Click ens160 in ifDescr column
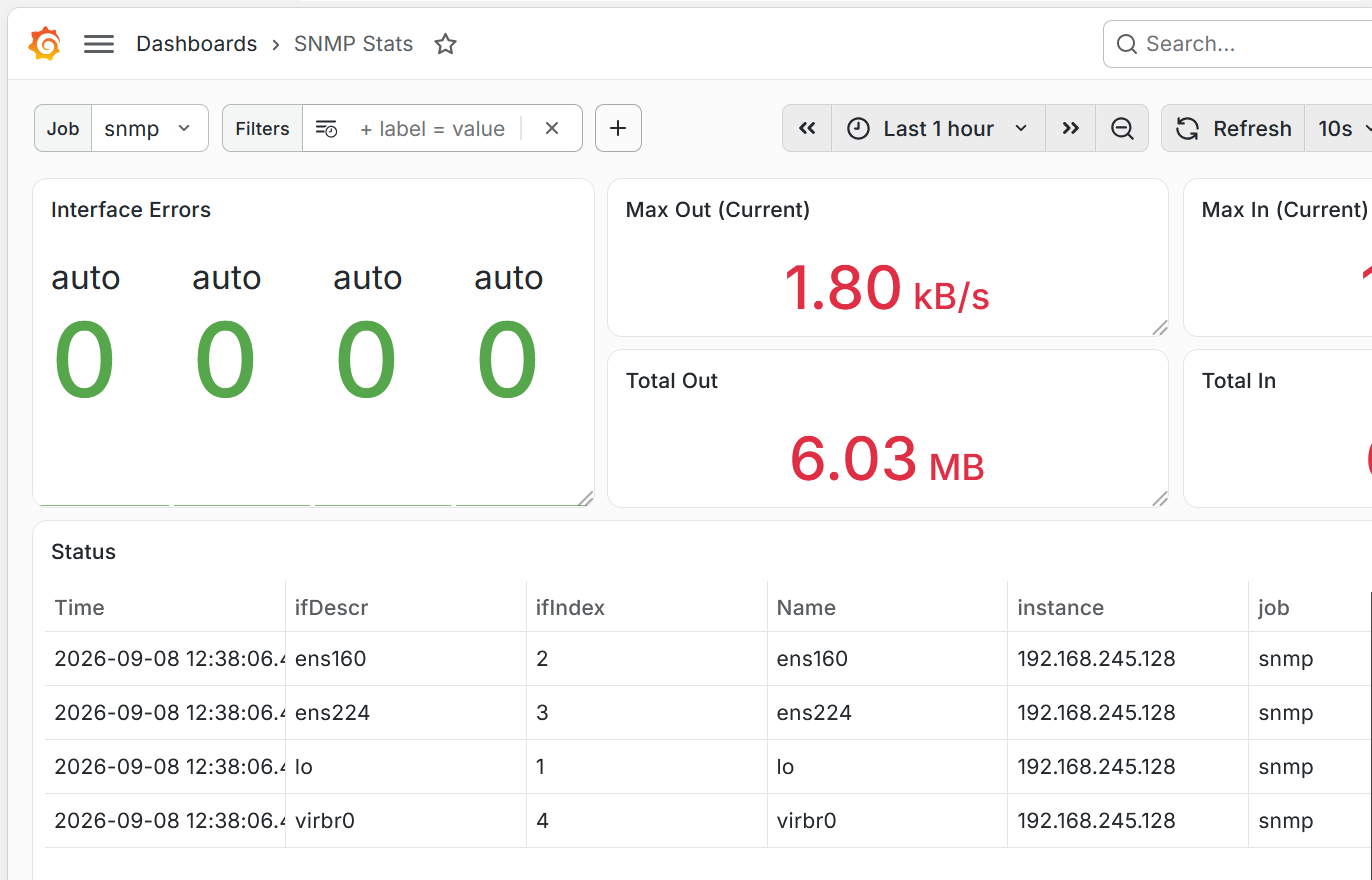Screen dimensions: 1372x880 click(330, 659)
